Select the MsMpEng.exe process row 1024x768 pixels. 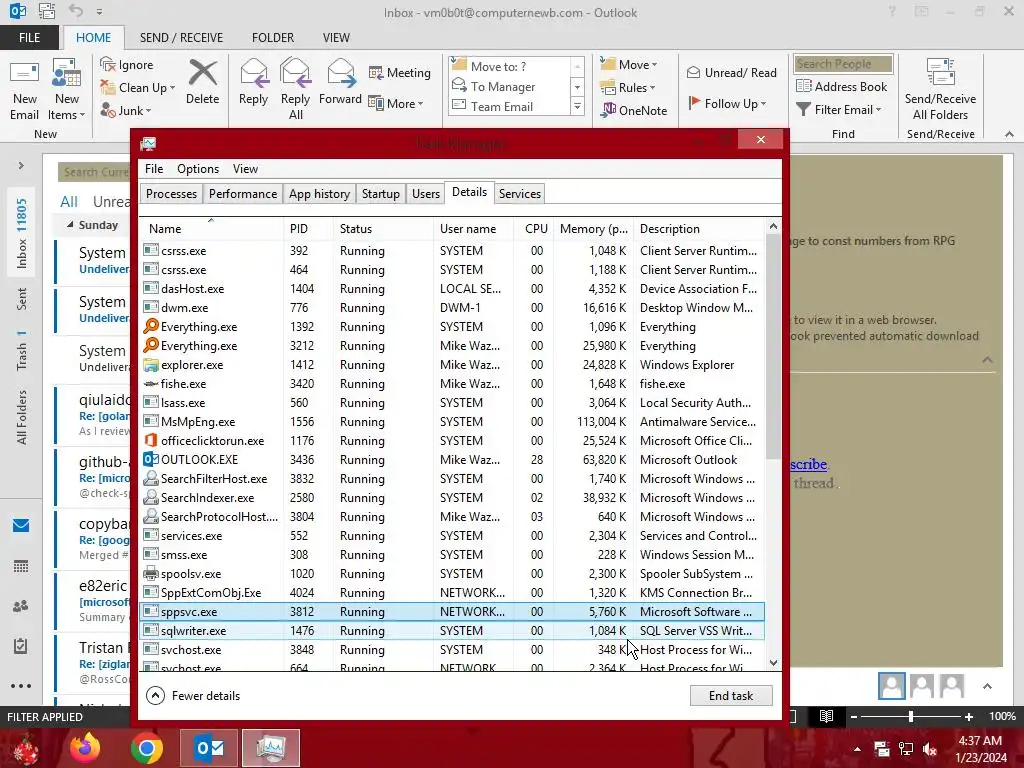[x=452, y=422]
